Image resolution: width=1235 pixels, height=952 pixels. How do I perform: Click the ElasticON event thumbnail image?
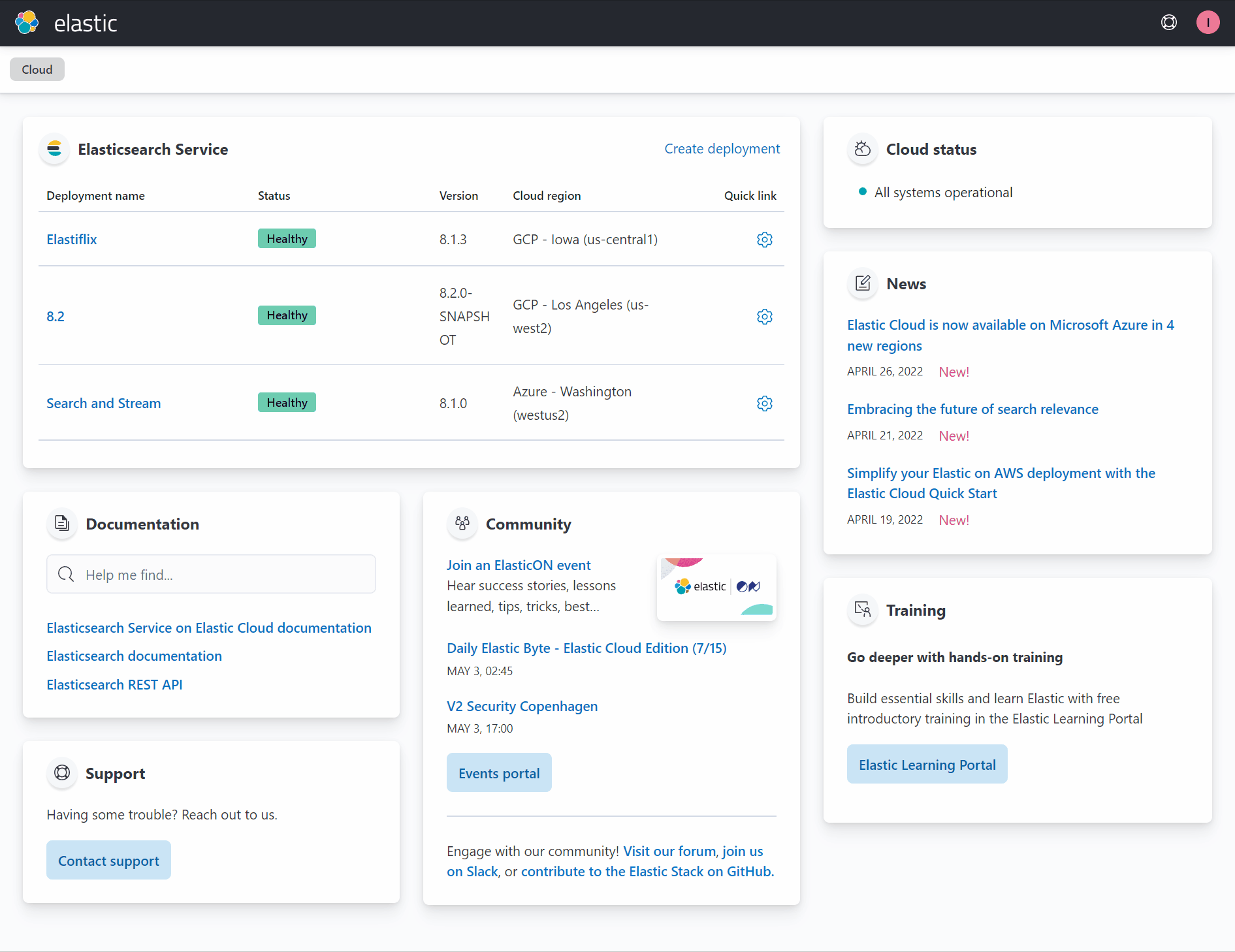pos(716,587)
